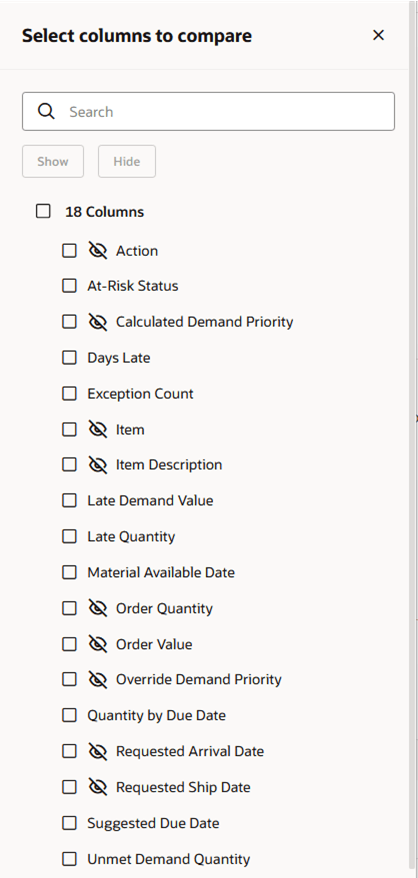
Task: Click the hidden-eye icon next to Order Value
Action: point(97,644)
